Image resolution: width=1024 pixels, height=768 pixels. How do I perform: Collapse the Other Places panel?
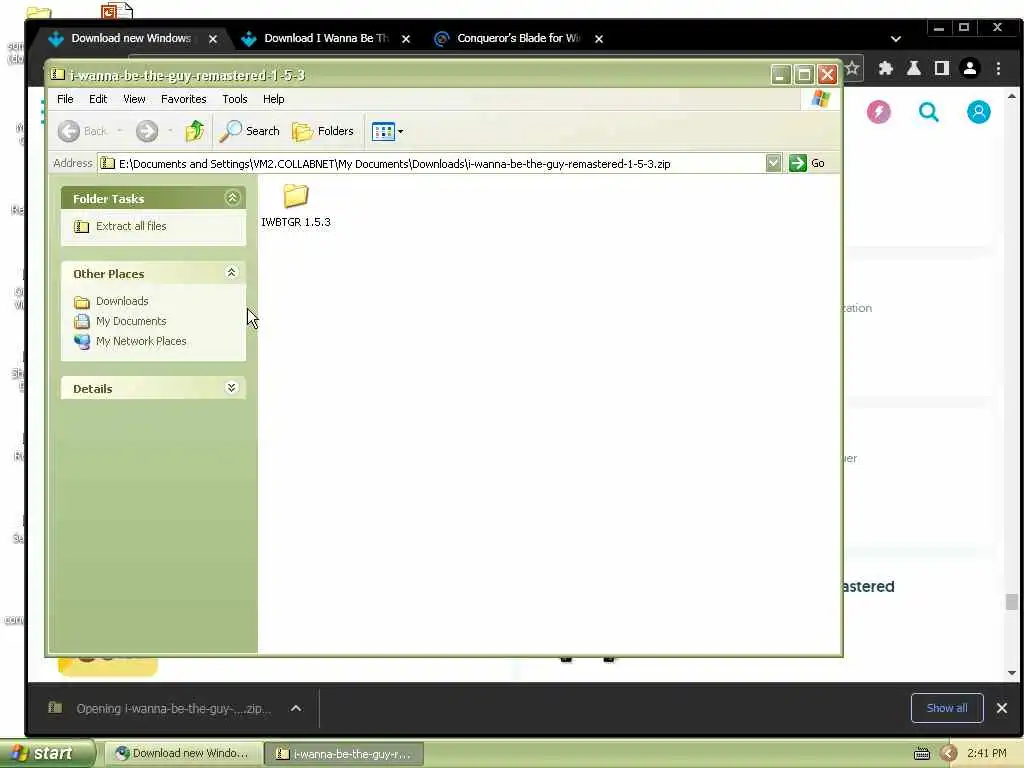pos(231,273)
